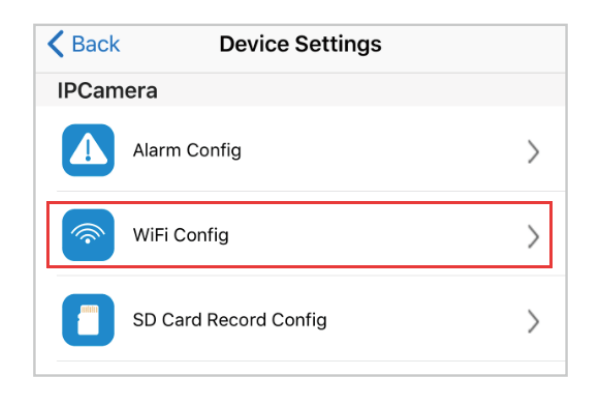The width and height of the screenshot is (591, 398).
Task: Open the Alarm Config text label
Action: tap(187, 150)
